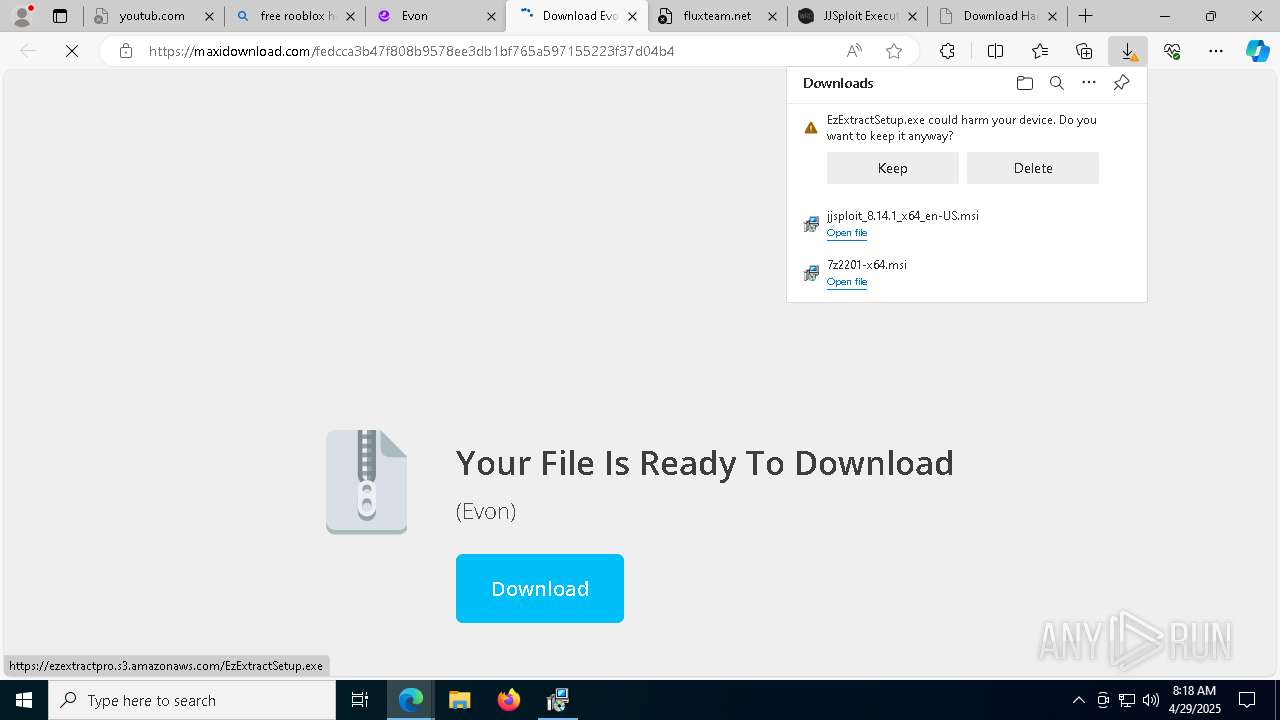The image size is (1280, 720).
Task: Switch to the Evon tab
Action: coord(435,16)
